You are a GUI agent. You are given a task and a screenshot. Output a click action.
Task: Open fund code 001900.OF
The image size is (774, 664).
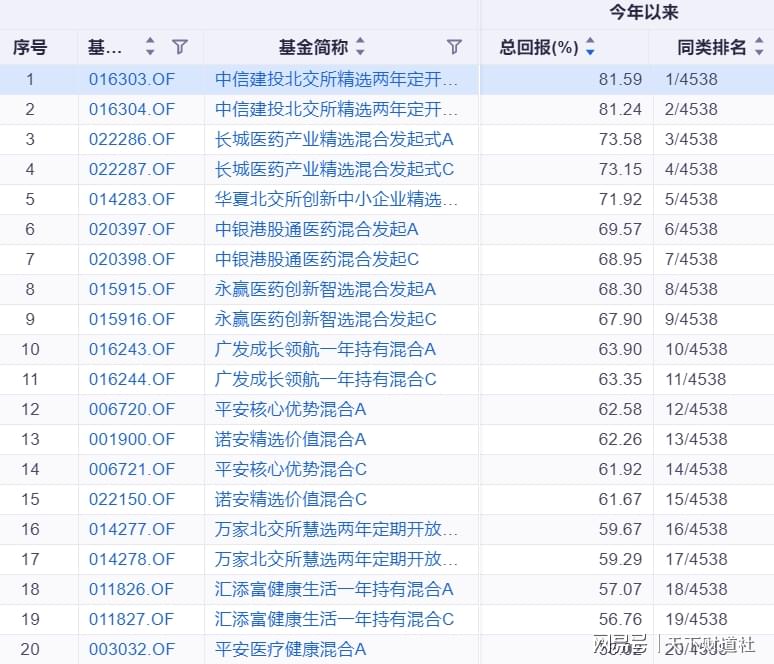coord(132,439)
